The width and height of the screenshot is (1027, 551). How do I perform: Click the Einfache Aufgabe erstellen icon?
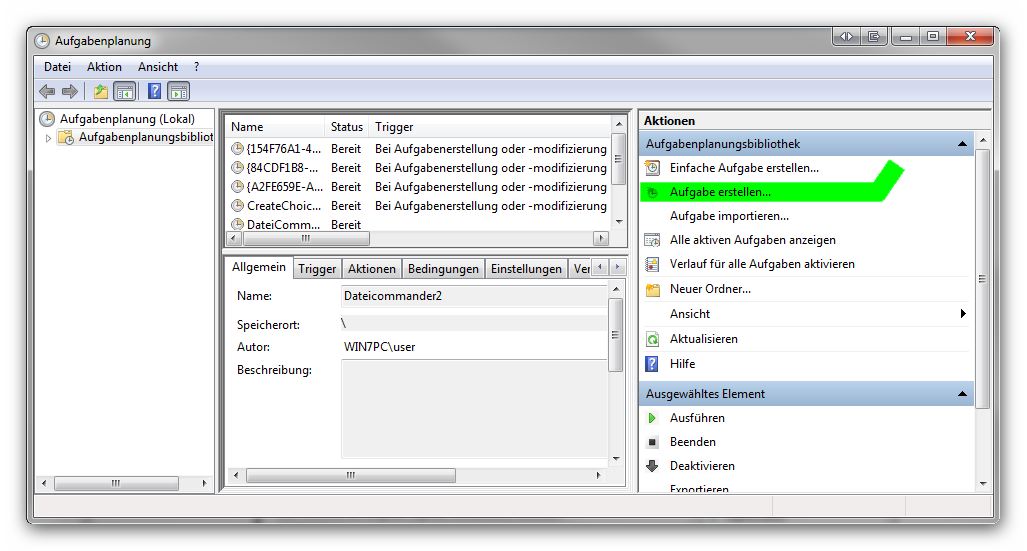click(652, 168)
